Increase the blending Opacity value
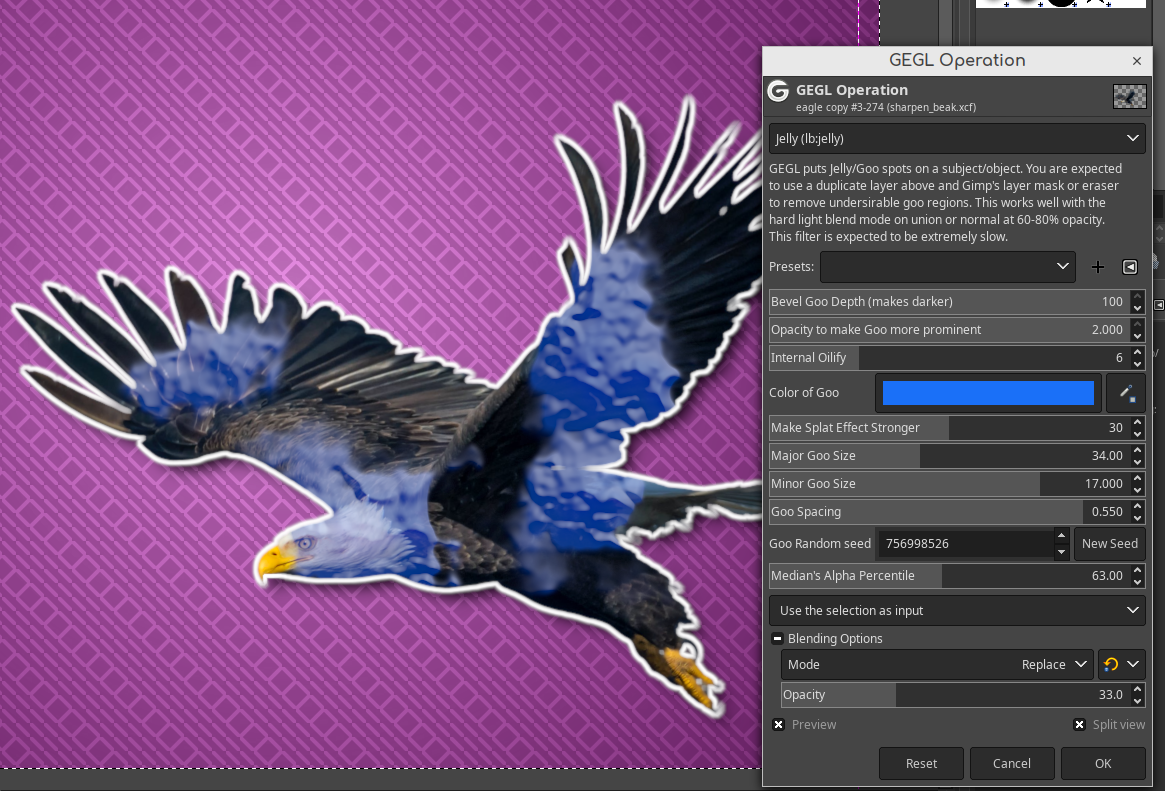The width and height of the screenshot is (1165, 791). 1138,690
